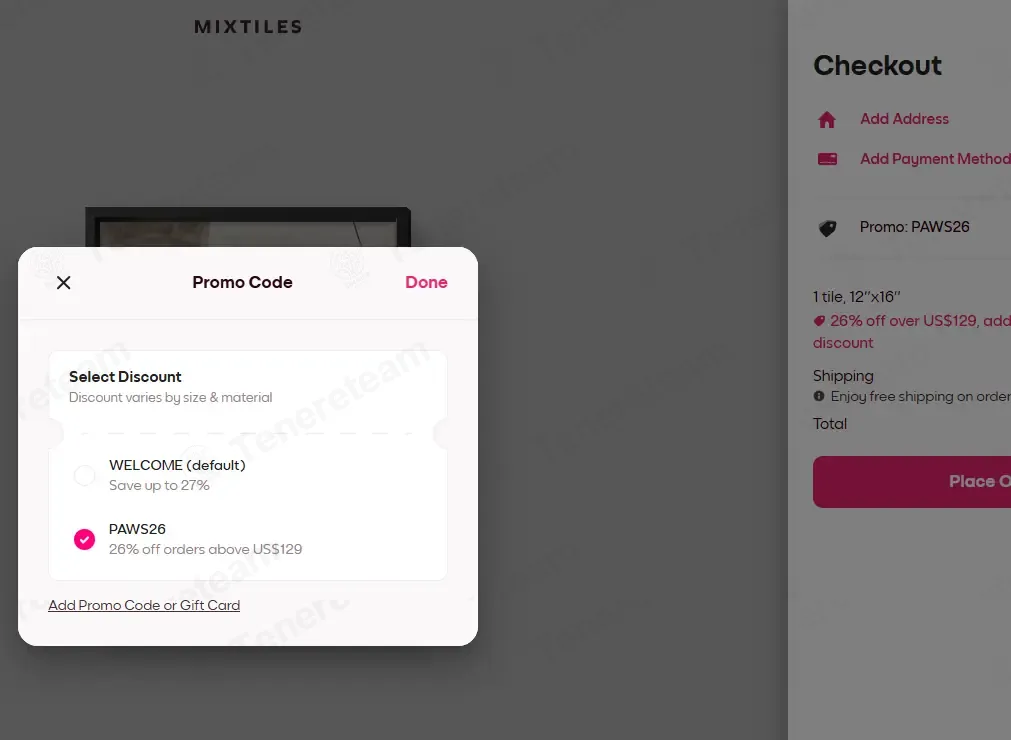Click the info icon under Shipping

tap(819, 397)
